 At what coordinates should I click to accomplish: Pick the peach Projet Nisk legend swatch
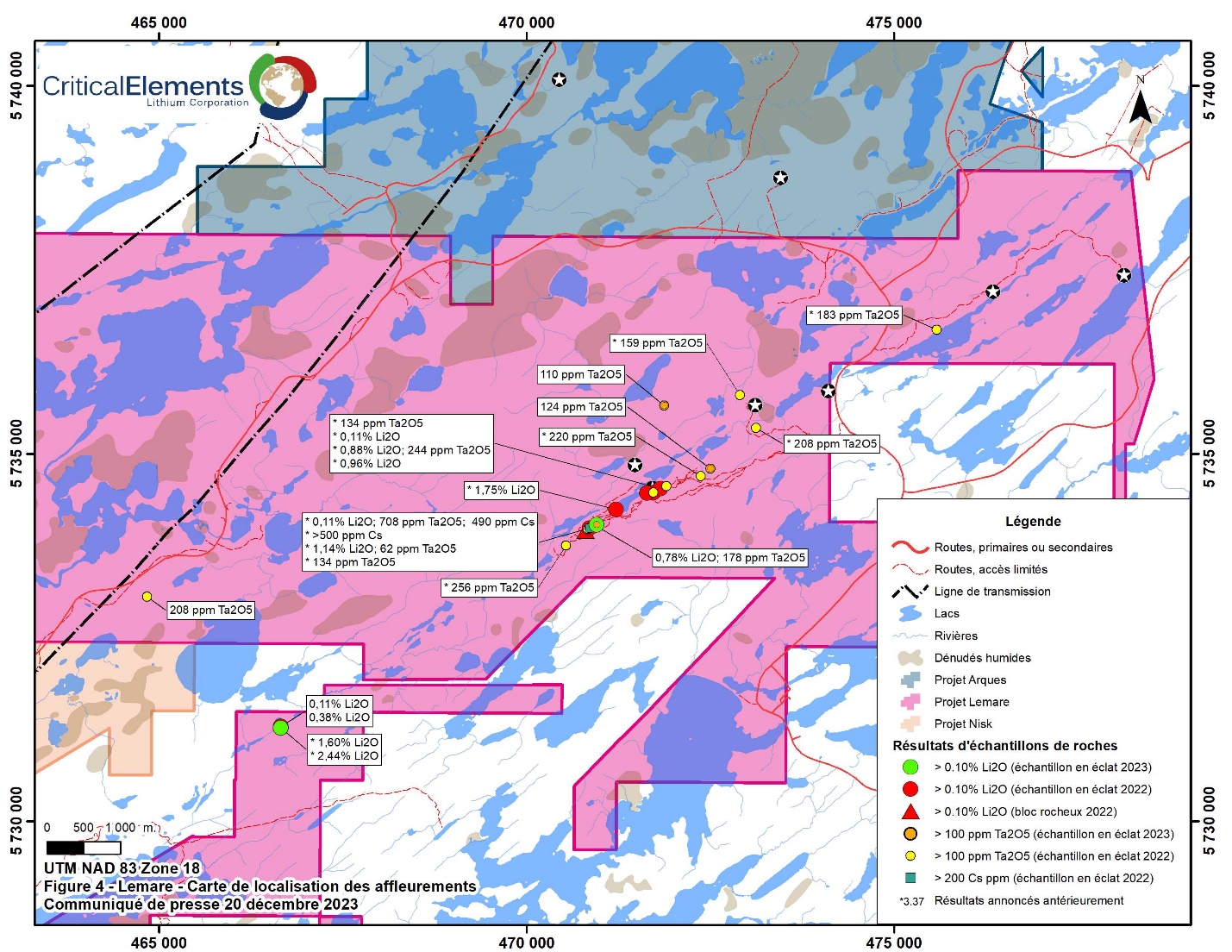pyautogui.click(x=910, y=723)
